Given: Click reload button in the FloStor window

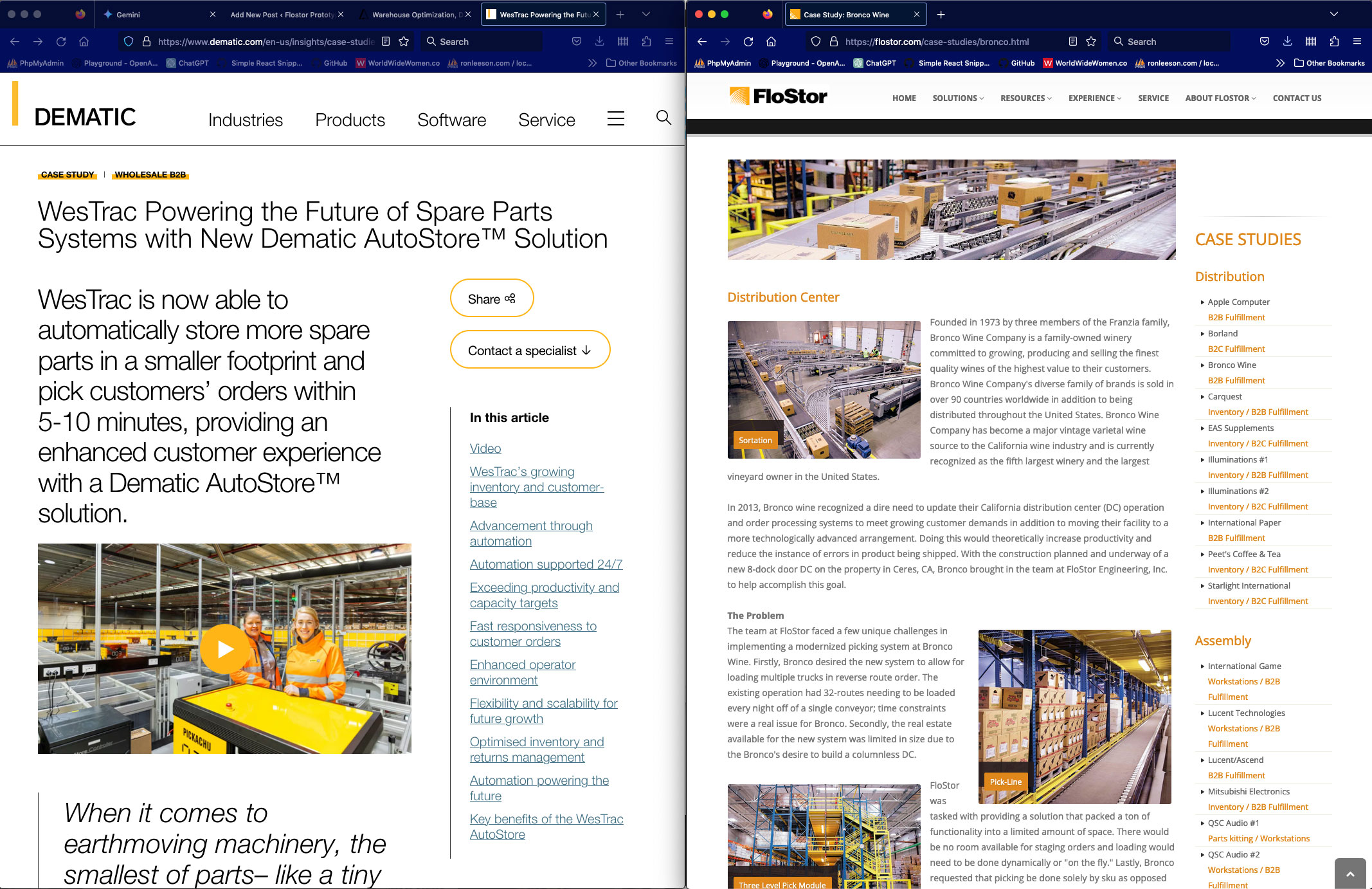Looking at the screenshot, I should pyautogui.click(x=748, y=42).
